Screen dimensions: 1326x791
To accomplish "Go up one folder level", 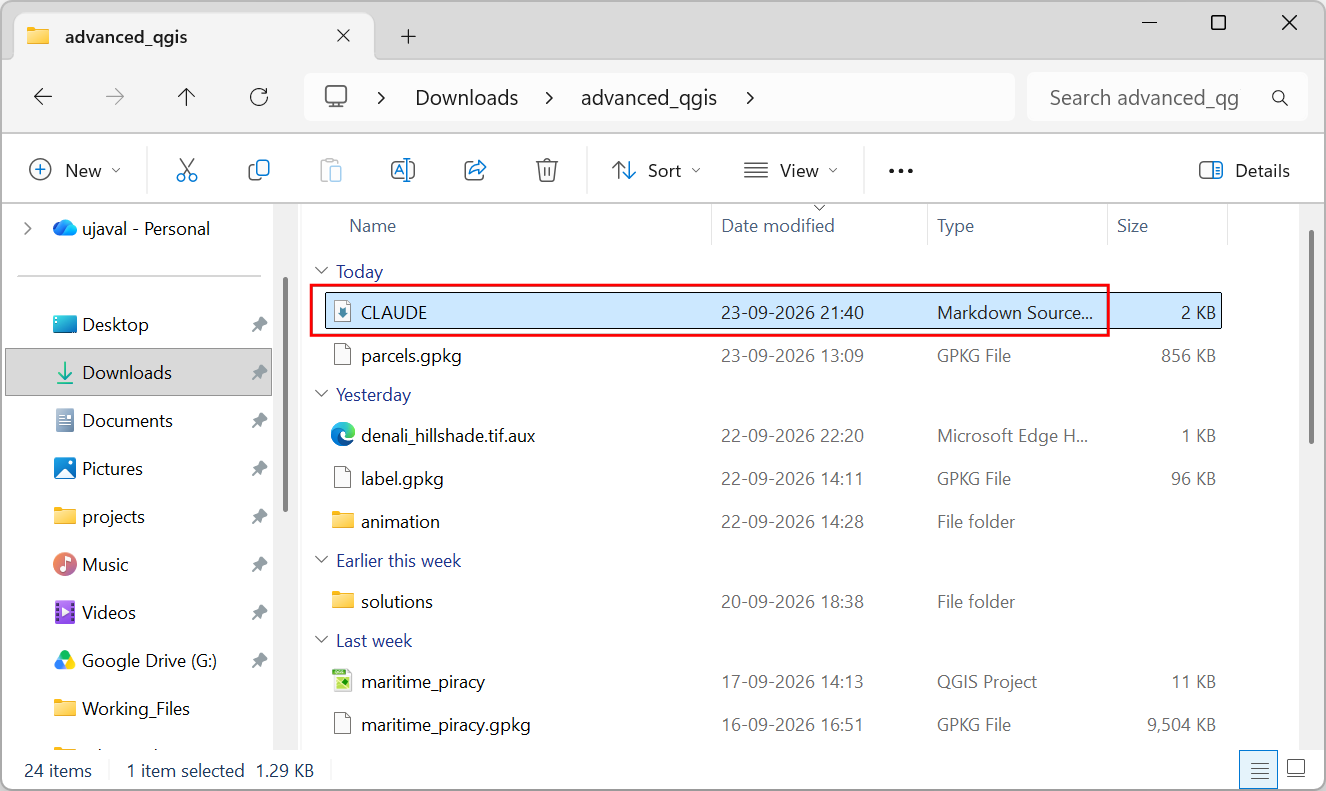I will pos(186,97).
